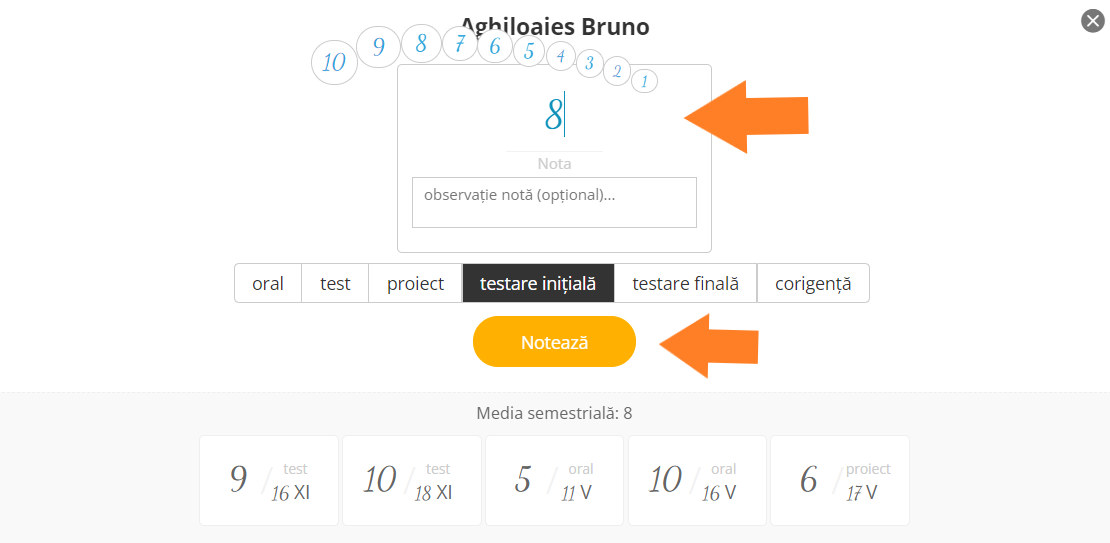Click the observație notă text box
Screen dimensions: 1110x543
(x=554, y=202)
